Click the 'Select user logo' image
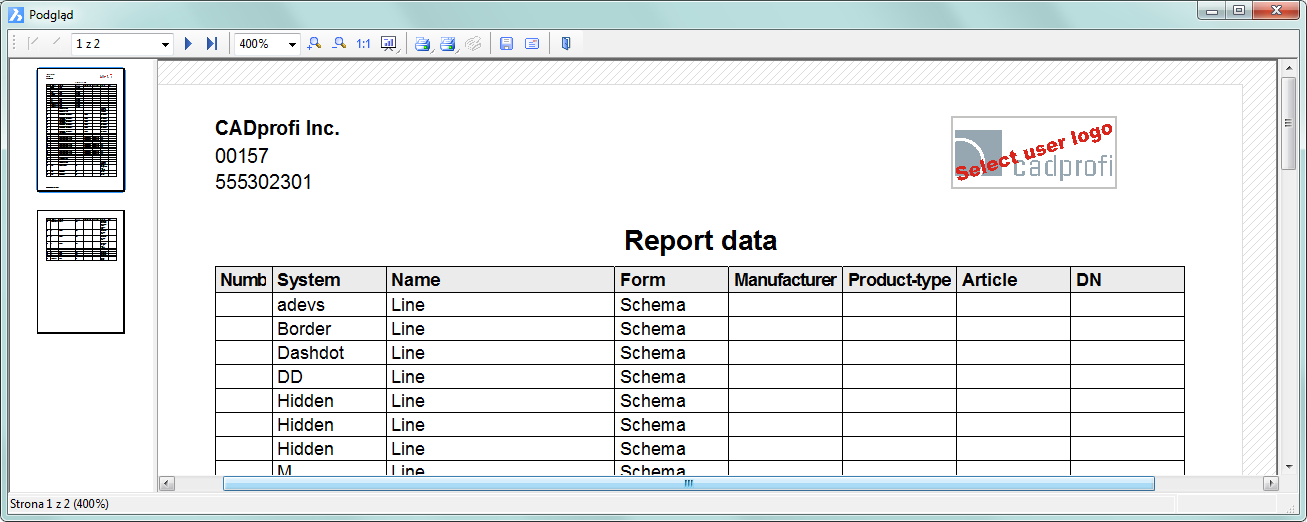The width and height of the screenshot is (1307, 522). (1033, 152)
